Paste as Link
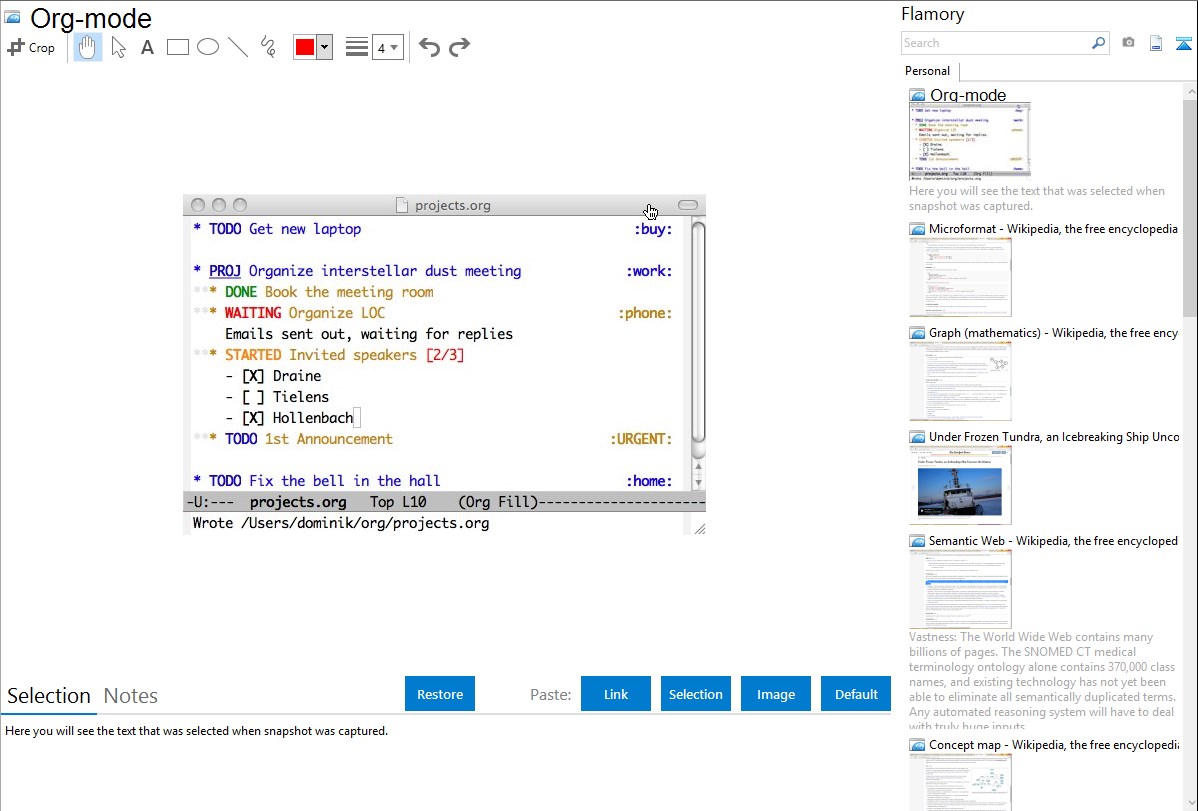Screen dimensions: 1198x811 click(x=616, y=694)
